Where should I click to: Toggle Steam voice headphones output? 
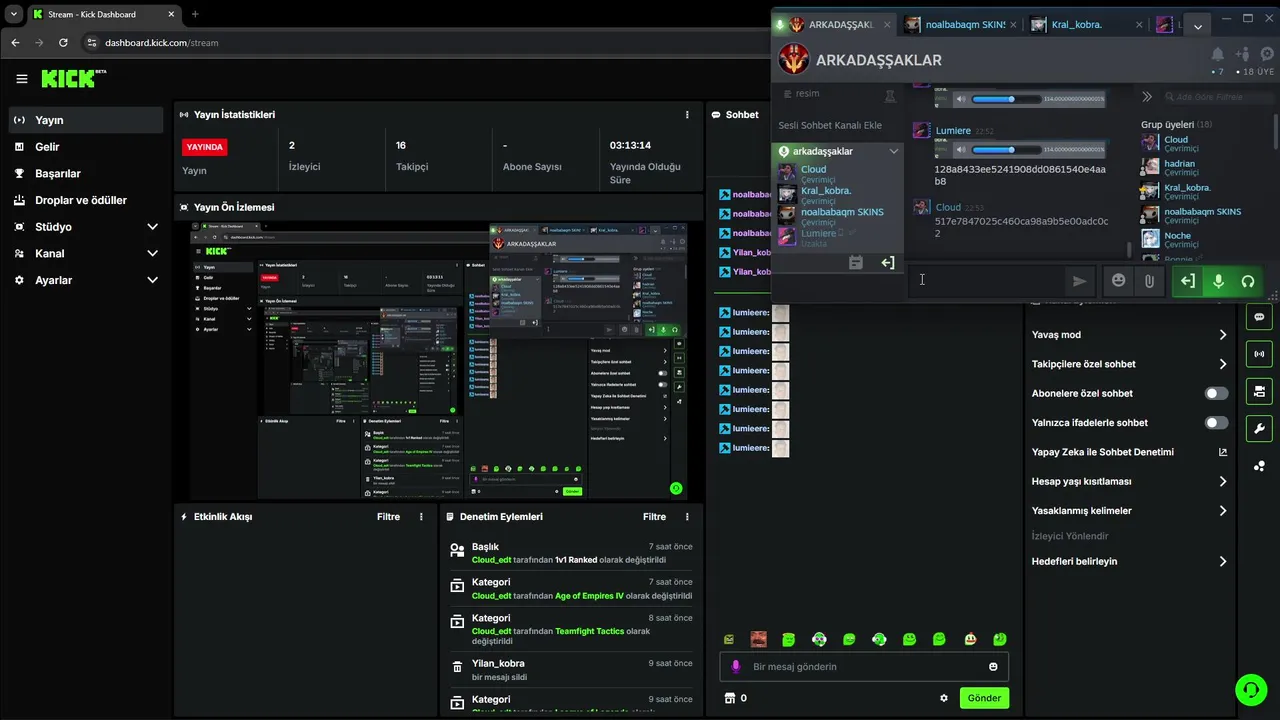(1248, 281)
